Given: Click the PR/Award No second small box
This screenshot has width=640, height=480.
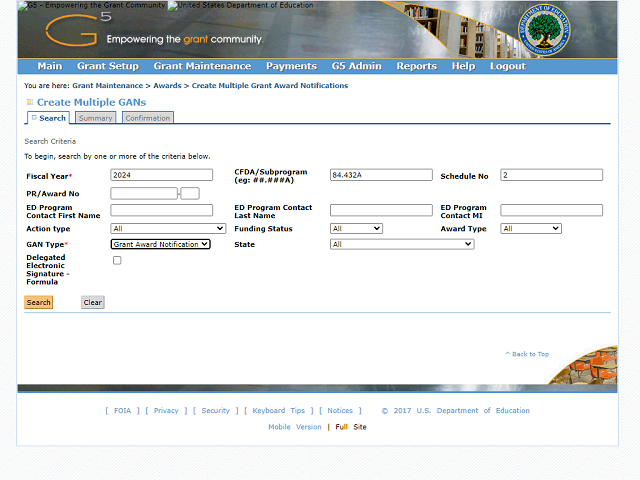Looking at the screenshot, I should point(190,193).
